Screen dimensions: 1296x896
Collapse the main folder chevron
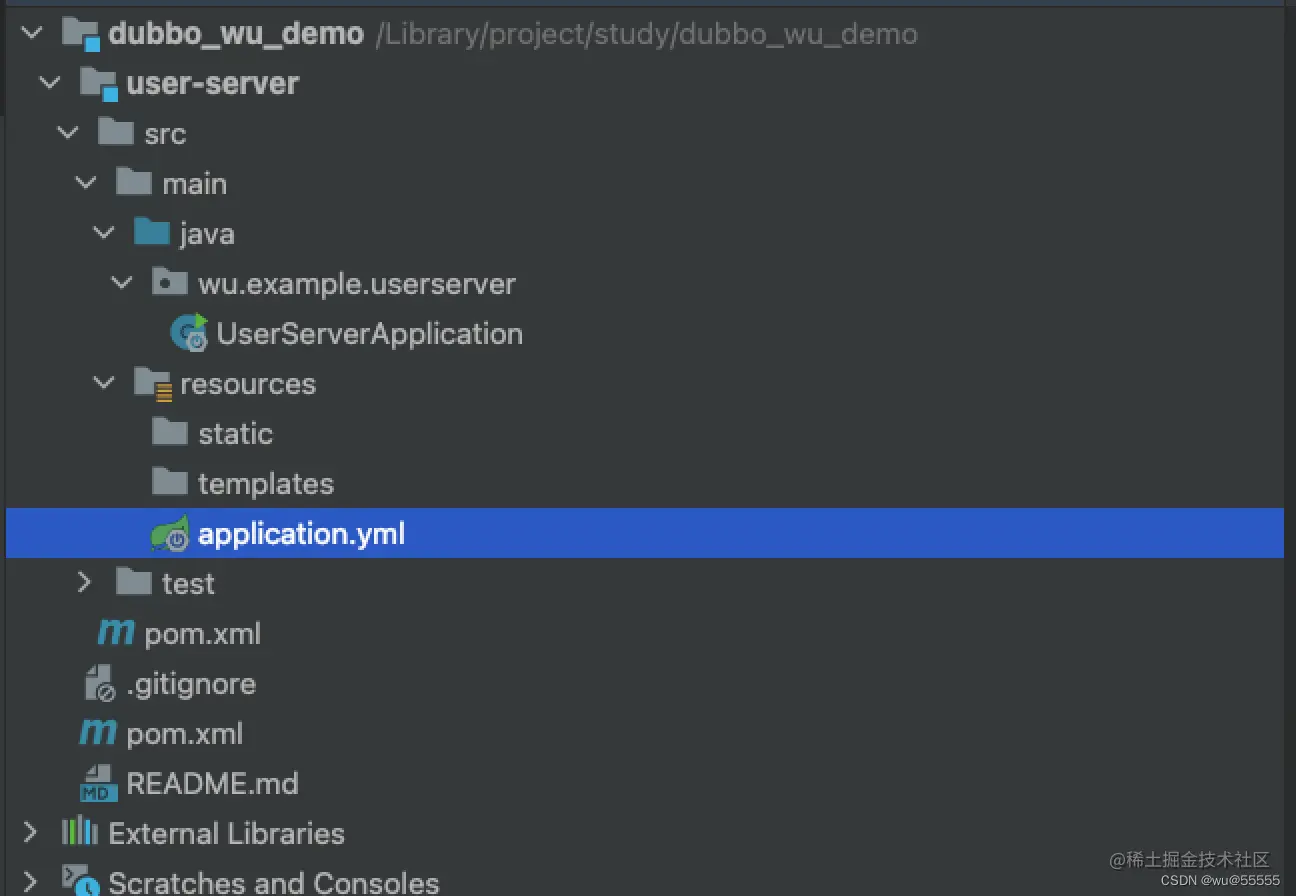tap(86, 183)
